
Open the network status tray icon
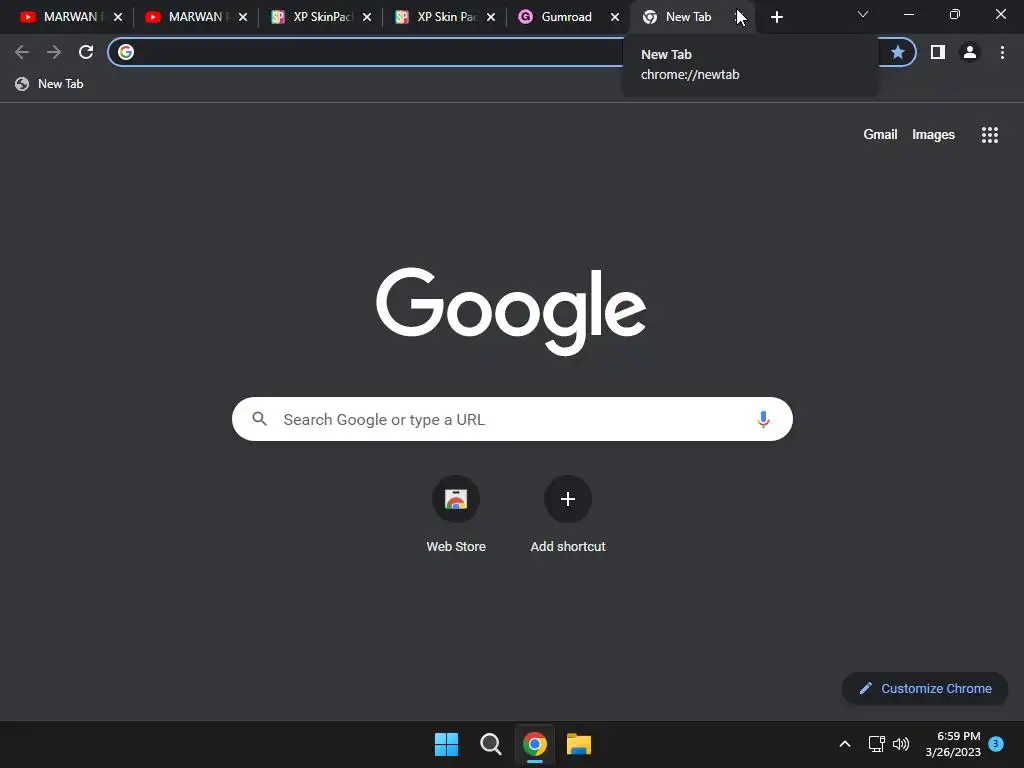click(876, 744)
